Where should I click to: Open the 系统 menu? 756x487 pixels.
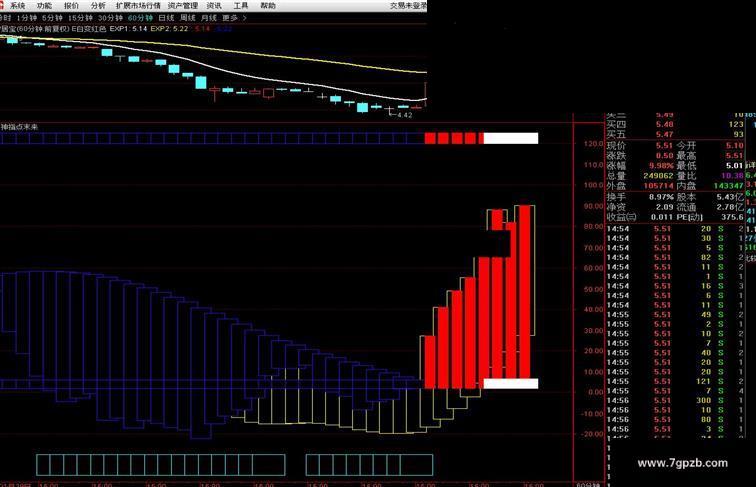[17, 6]
